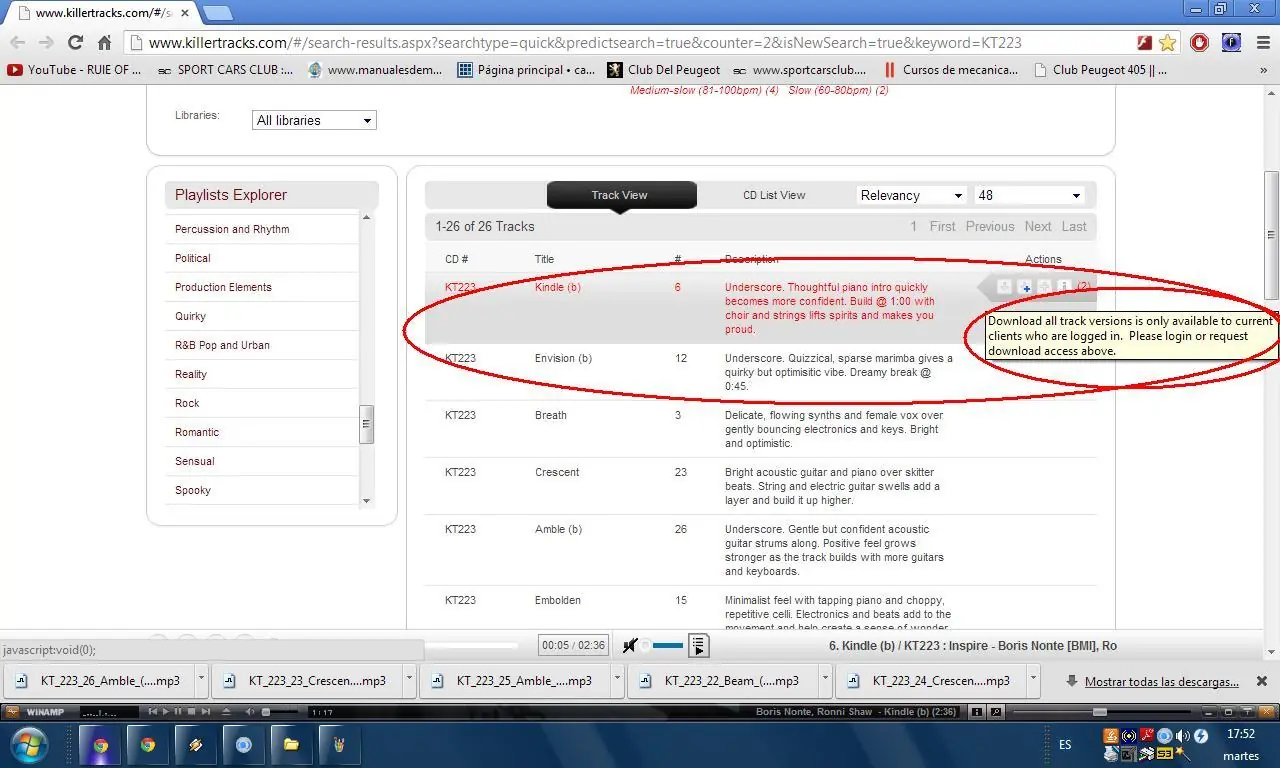The height and width of the screenshot is (768, 1280).
Task: Open the Libraries dropdown
Action: [314, 120]
